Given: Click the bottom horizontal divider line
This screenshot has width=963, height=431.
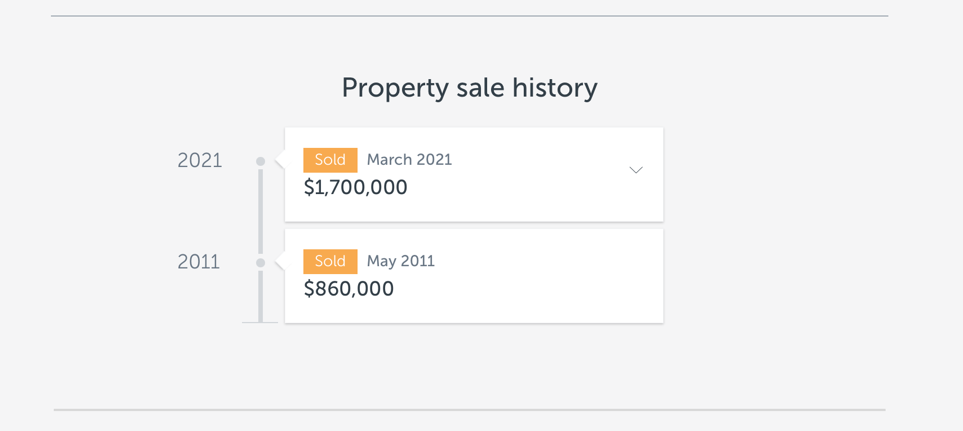Looking at the screenshot, I should click(x=469, y=409).
